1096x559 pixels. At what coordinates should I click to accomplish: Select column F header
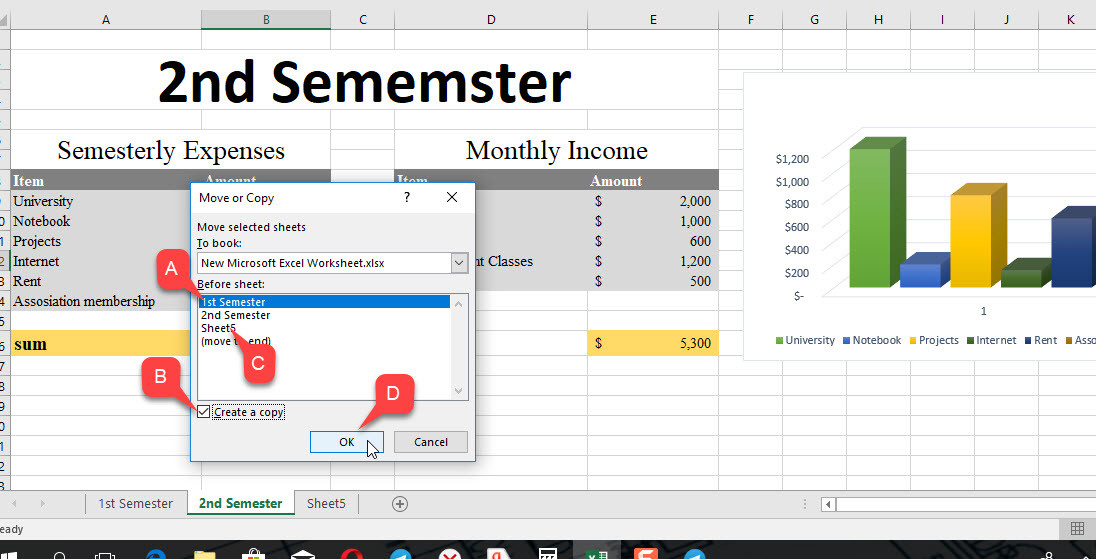tap(751, 20)
